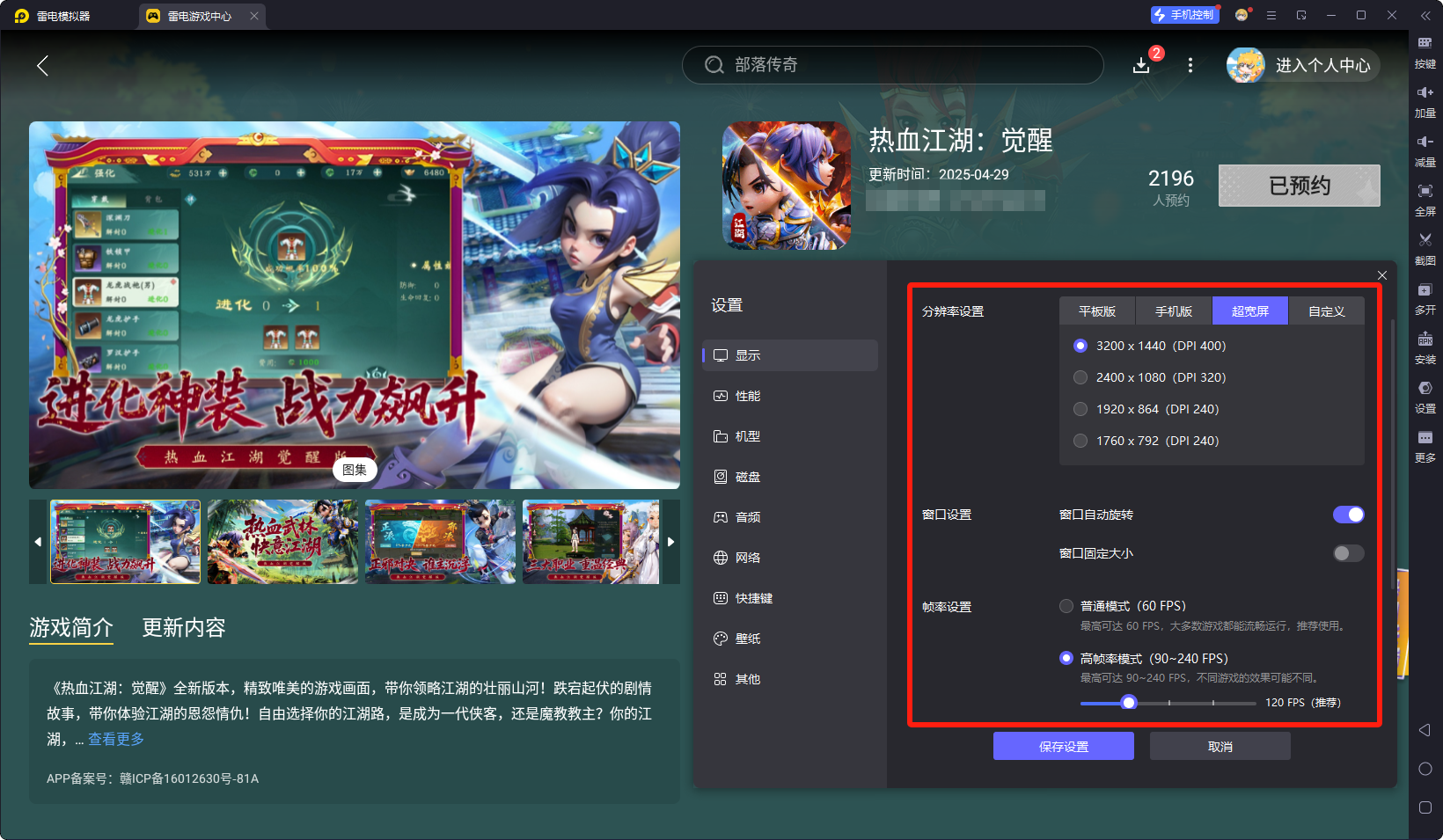Click the user avatar in title bar
The image size is (1443, 840).
[1242, 15]
